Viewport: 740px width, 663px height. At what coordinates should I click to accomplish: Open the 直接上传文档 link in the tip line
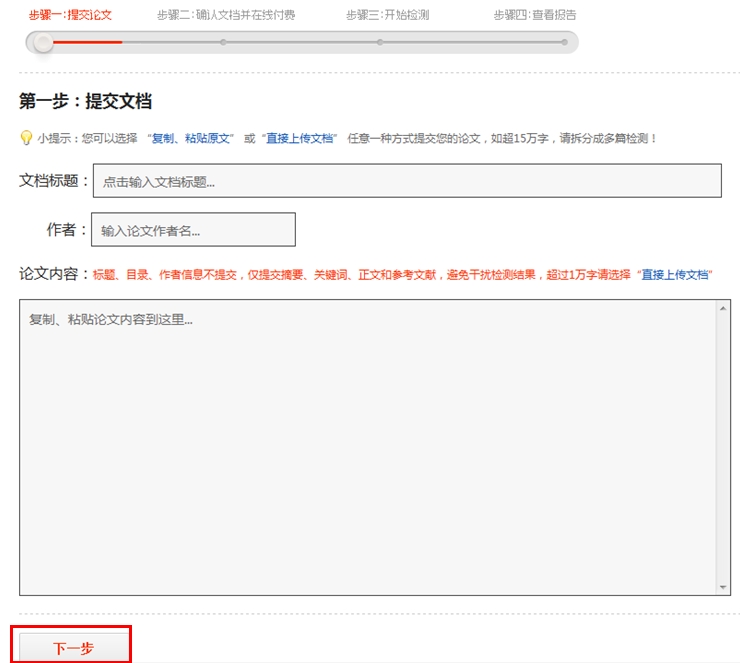click(299, 138)
